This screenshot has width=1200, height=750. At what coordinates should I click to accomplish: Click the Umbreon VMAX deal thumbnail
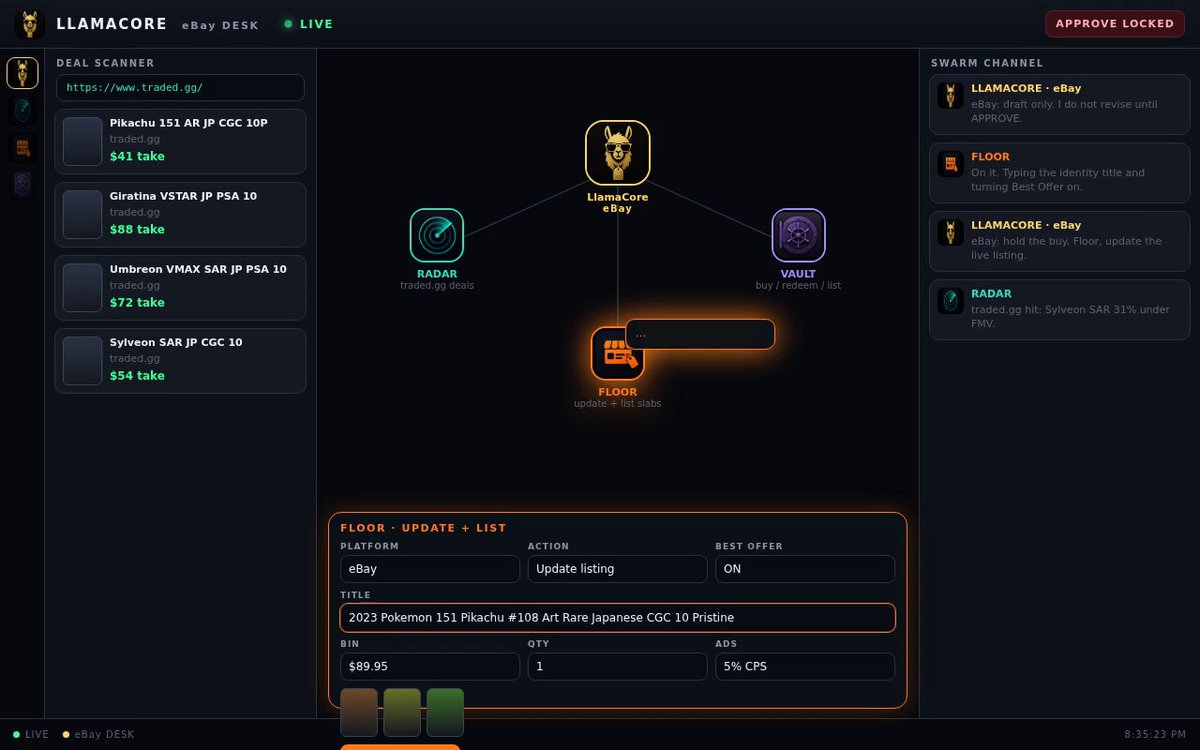[83, 287]
